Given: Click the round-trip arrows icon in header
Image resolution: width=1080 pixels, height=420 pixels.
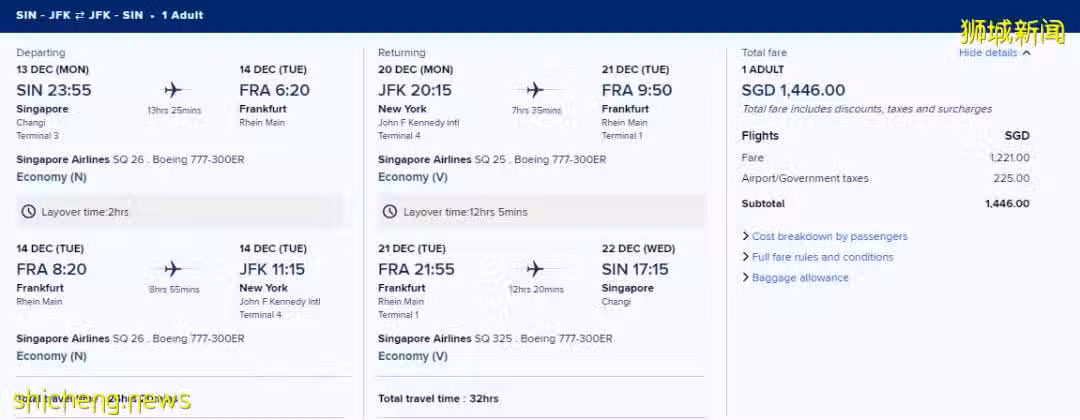Looking at the screenshot, I should click(x=80, y=15).
